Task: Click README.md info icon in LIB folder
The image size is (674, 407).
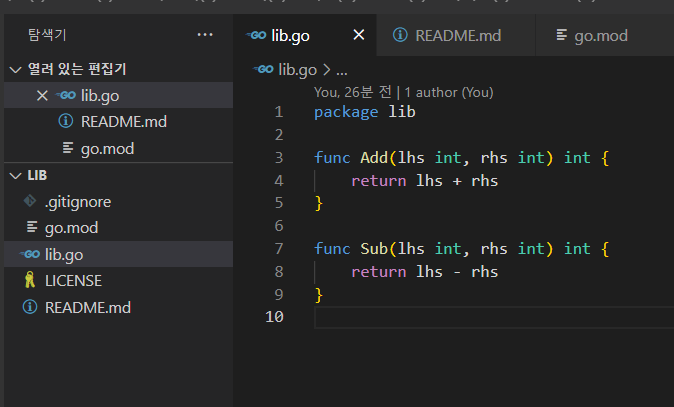Action: click(x=30, y=307)
